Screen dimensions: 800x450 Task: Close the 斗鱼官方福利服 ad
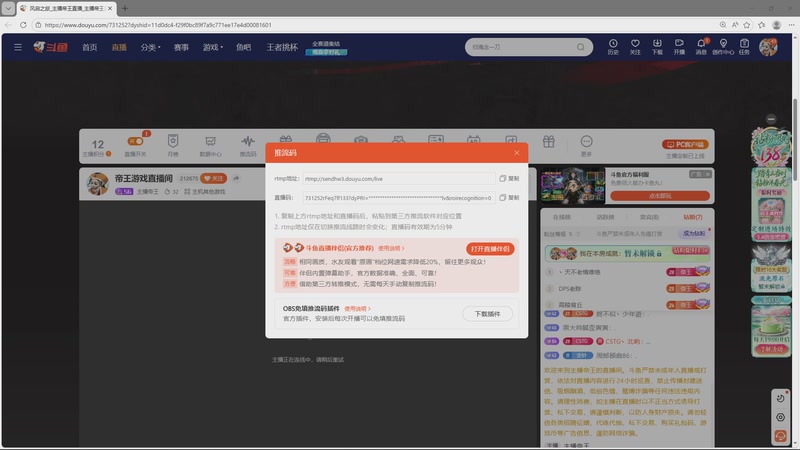click(707, 174)
